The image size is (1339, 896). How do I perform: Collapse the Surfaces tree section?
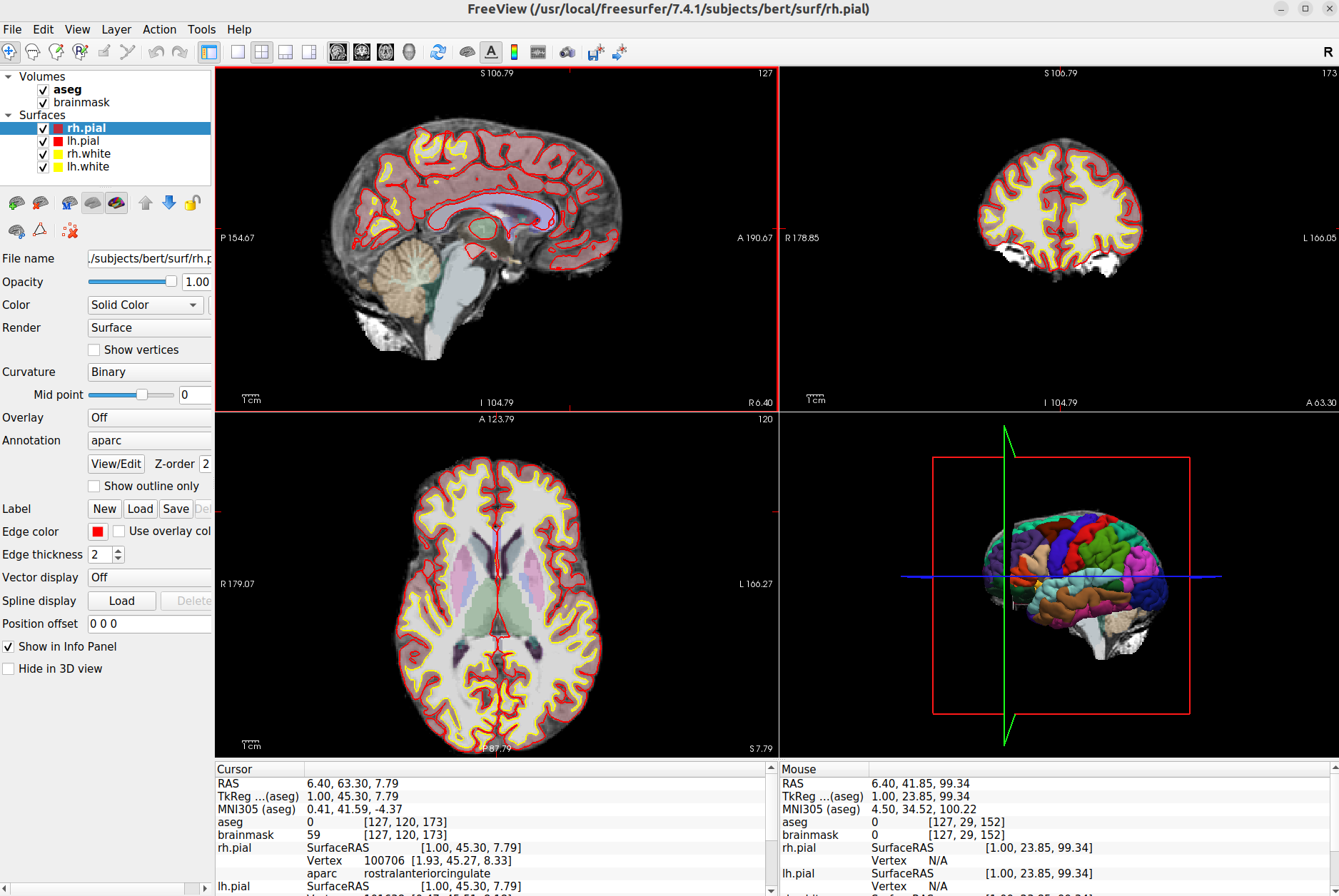click(8, 115)
